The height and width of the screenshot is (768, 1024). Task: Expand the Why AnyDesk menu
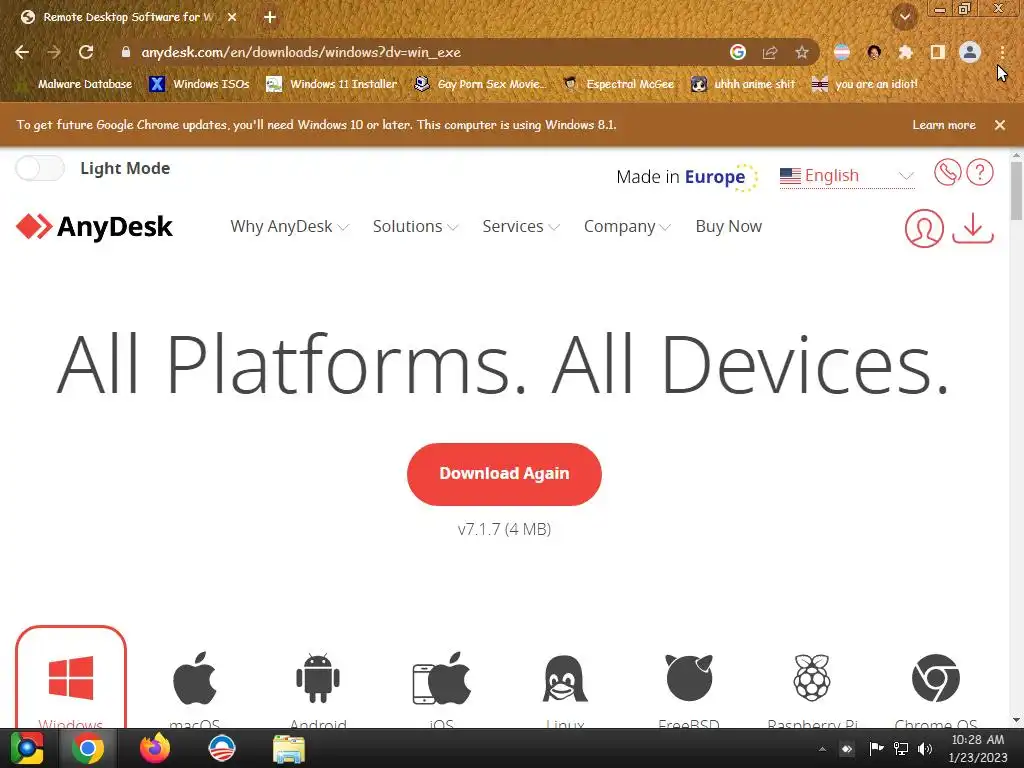[289, 227]
